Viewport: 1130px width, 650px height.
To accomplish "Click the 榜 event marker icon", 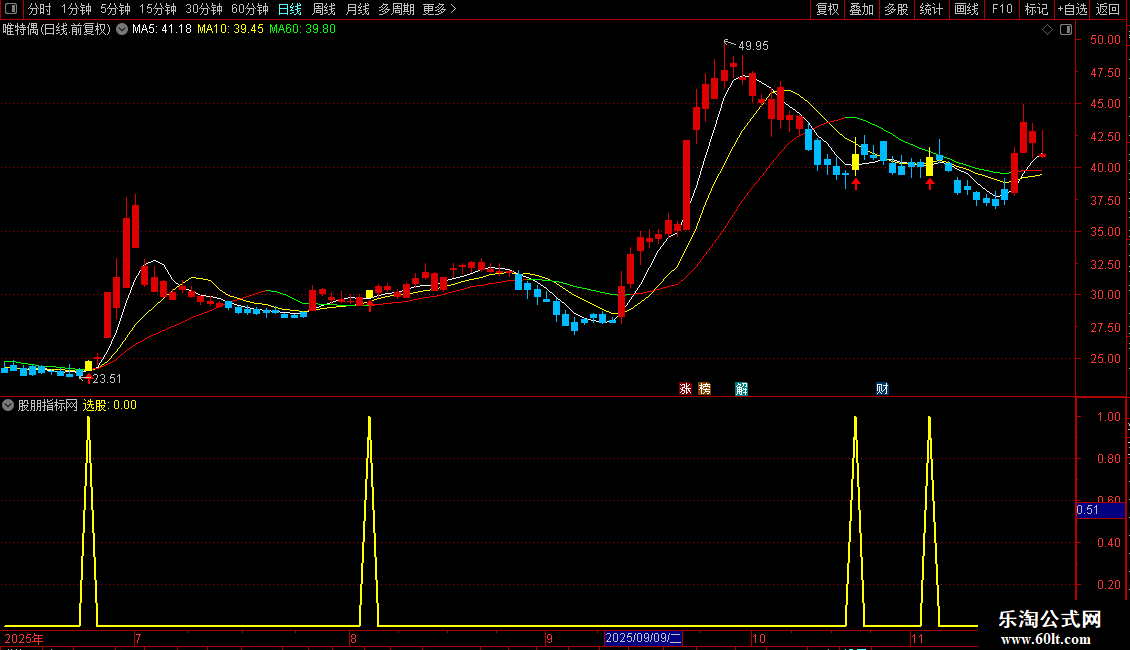I will click(705, 388).
